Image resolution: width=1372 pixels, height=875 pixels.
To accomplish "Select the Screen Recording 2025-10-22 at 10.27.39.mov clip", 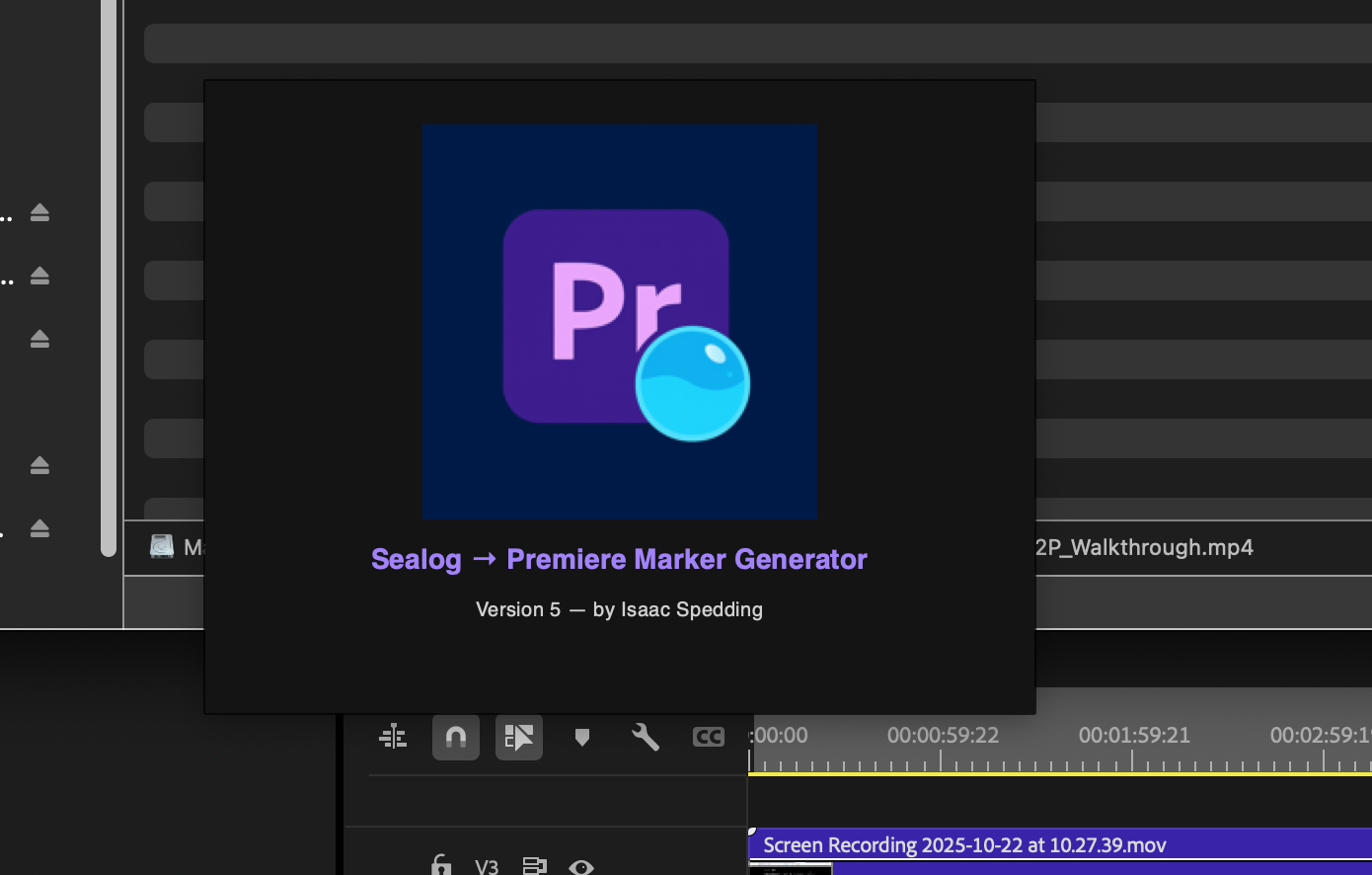I will click(1060, 844).
